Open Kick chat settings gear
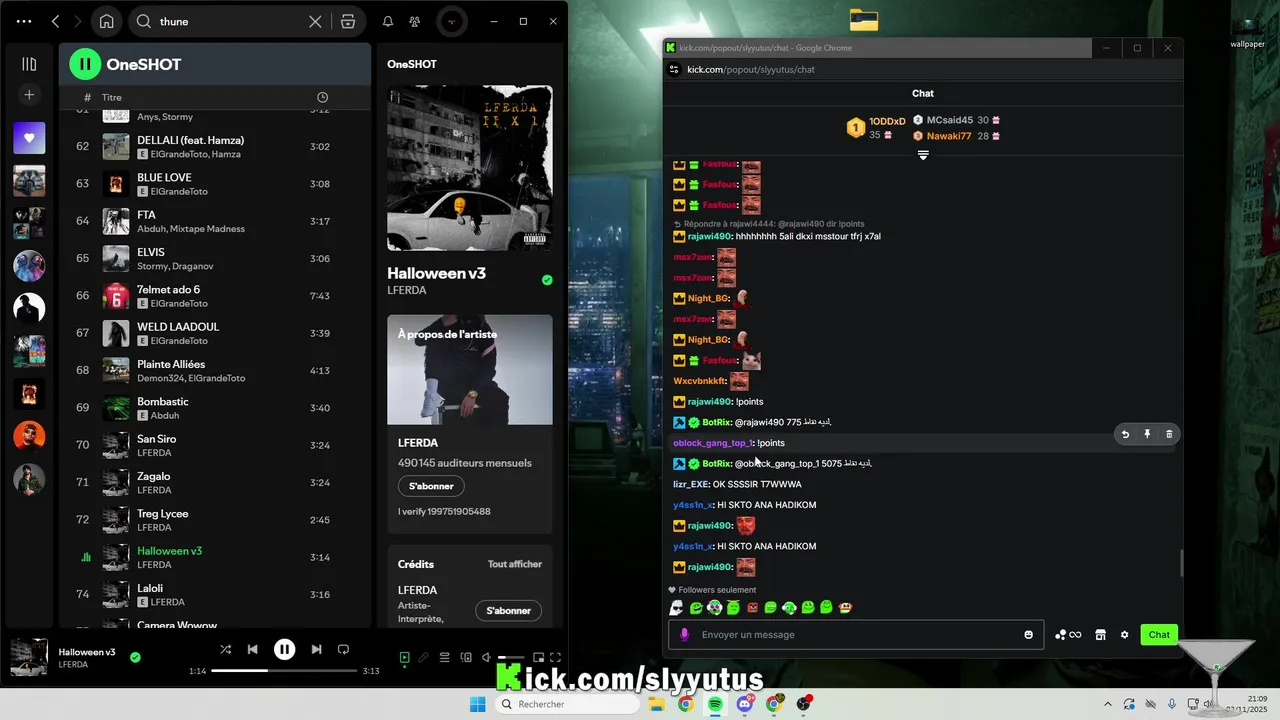1280x720 pixels. 1124,634
